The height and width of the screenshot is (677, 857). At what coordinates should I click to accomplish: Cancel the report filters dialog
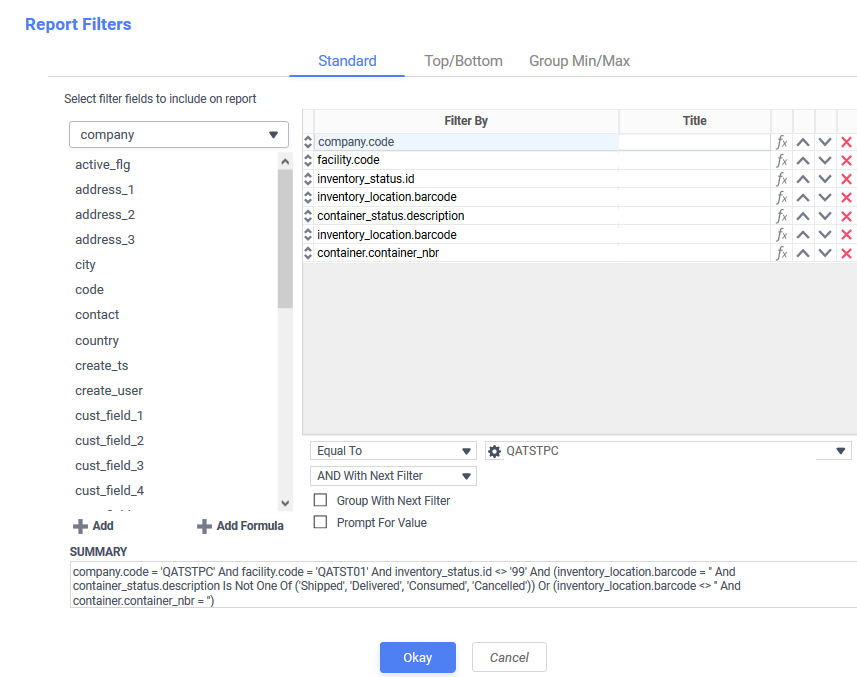coord(509,657)
